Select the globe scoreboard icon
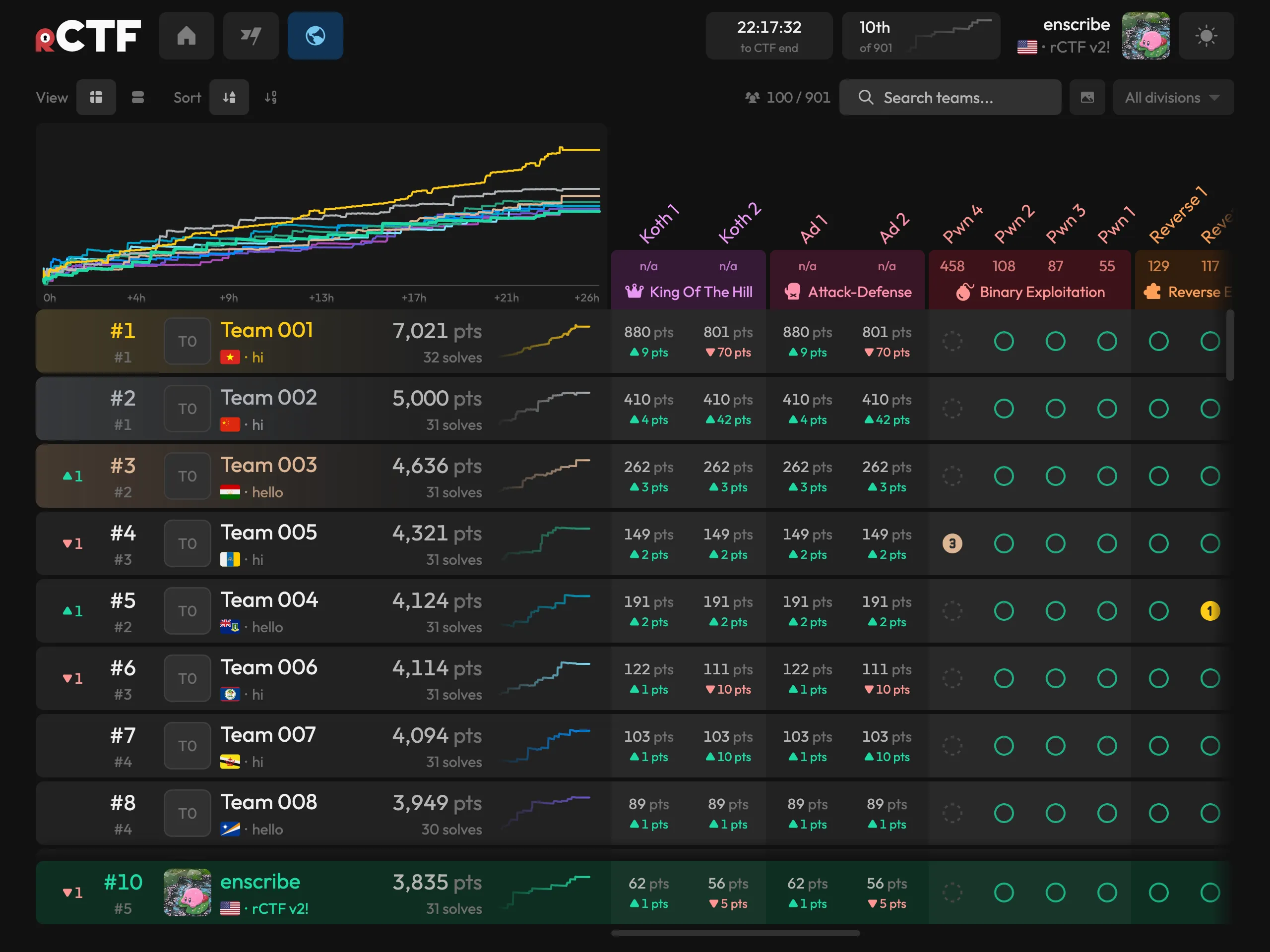Image resolution: width=1270 pixels, height=952 pixels. tap(315, 36)
